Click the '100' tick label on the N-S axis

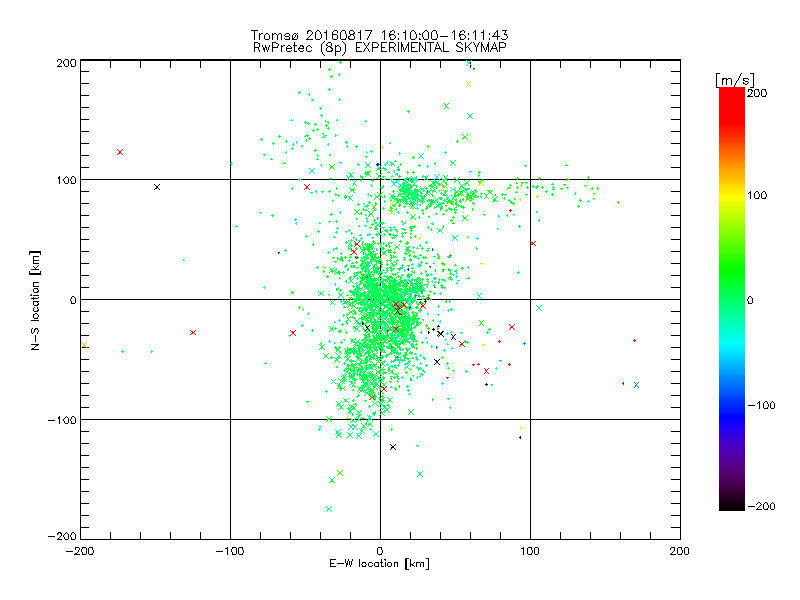(x=66, y=180)
